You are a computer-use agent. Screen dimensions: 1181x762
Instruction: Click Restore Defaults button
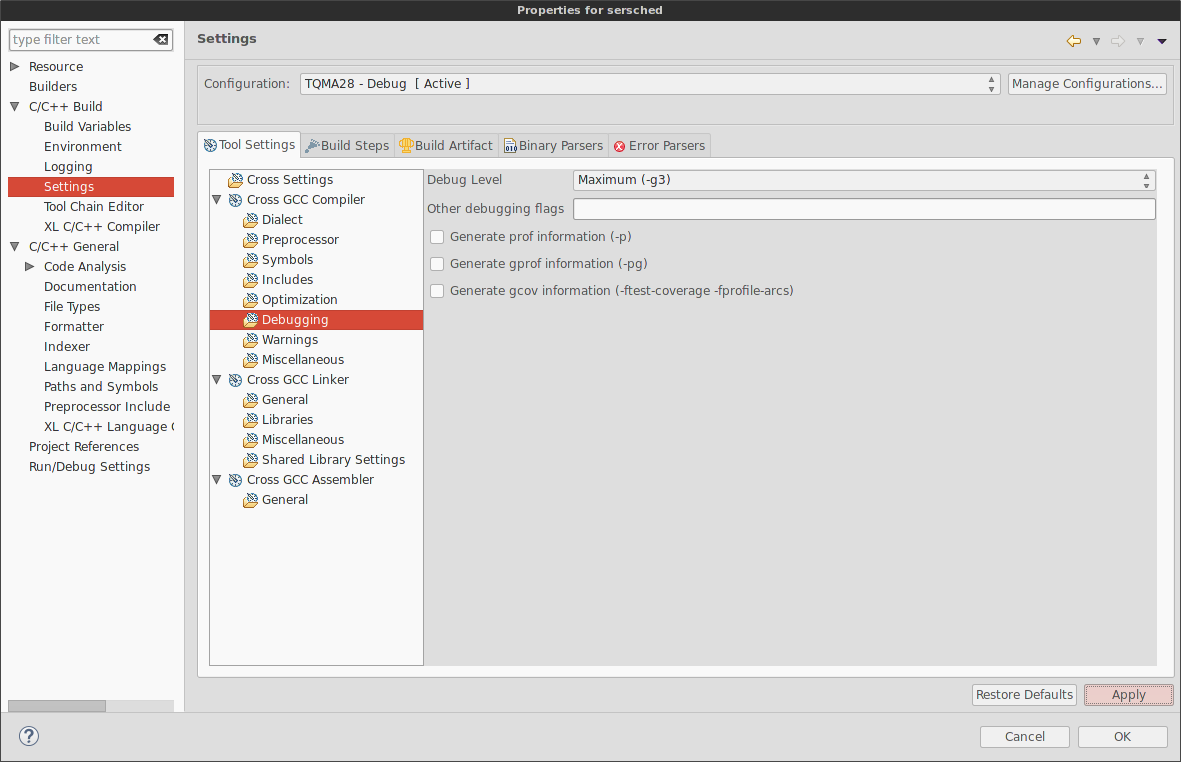coord(1024,695)
